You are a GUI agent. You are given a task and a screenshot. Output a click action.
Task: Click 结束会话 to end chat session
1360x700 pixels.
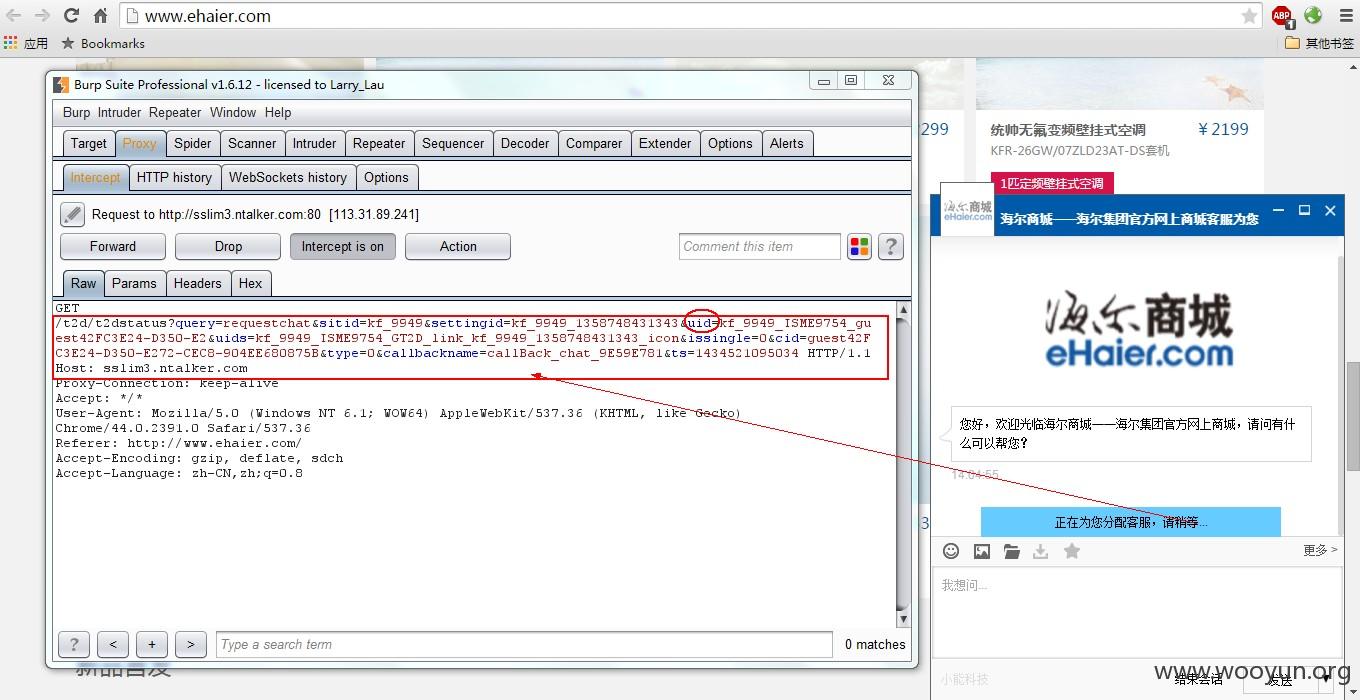point(1199,679)
